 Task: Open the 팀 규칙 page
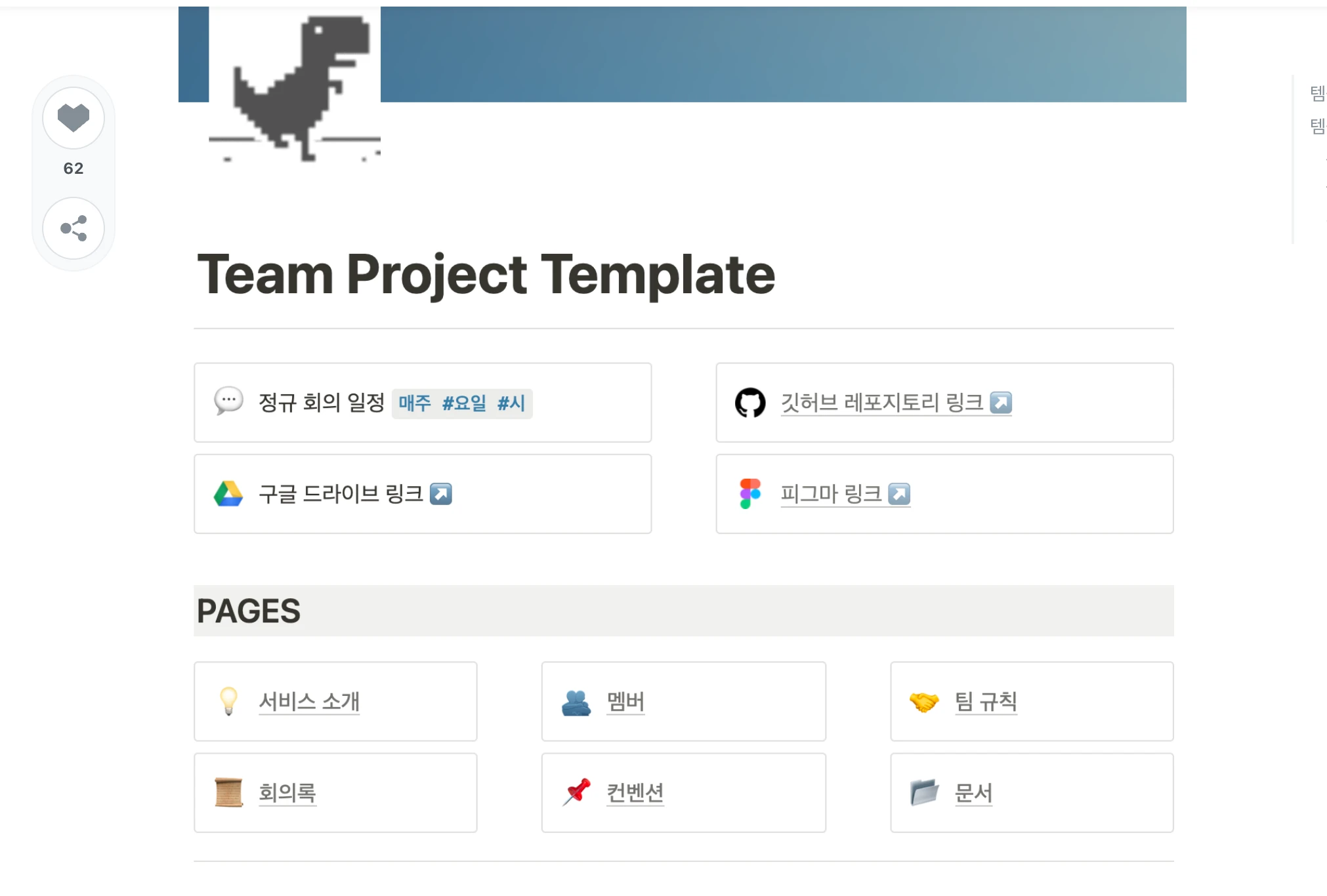click(986, 701)
